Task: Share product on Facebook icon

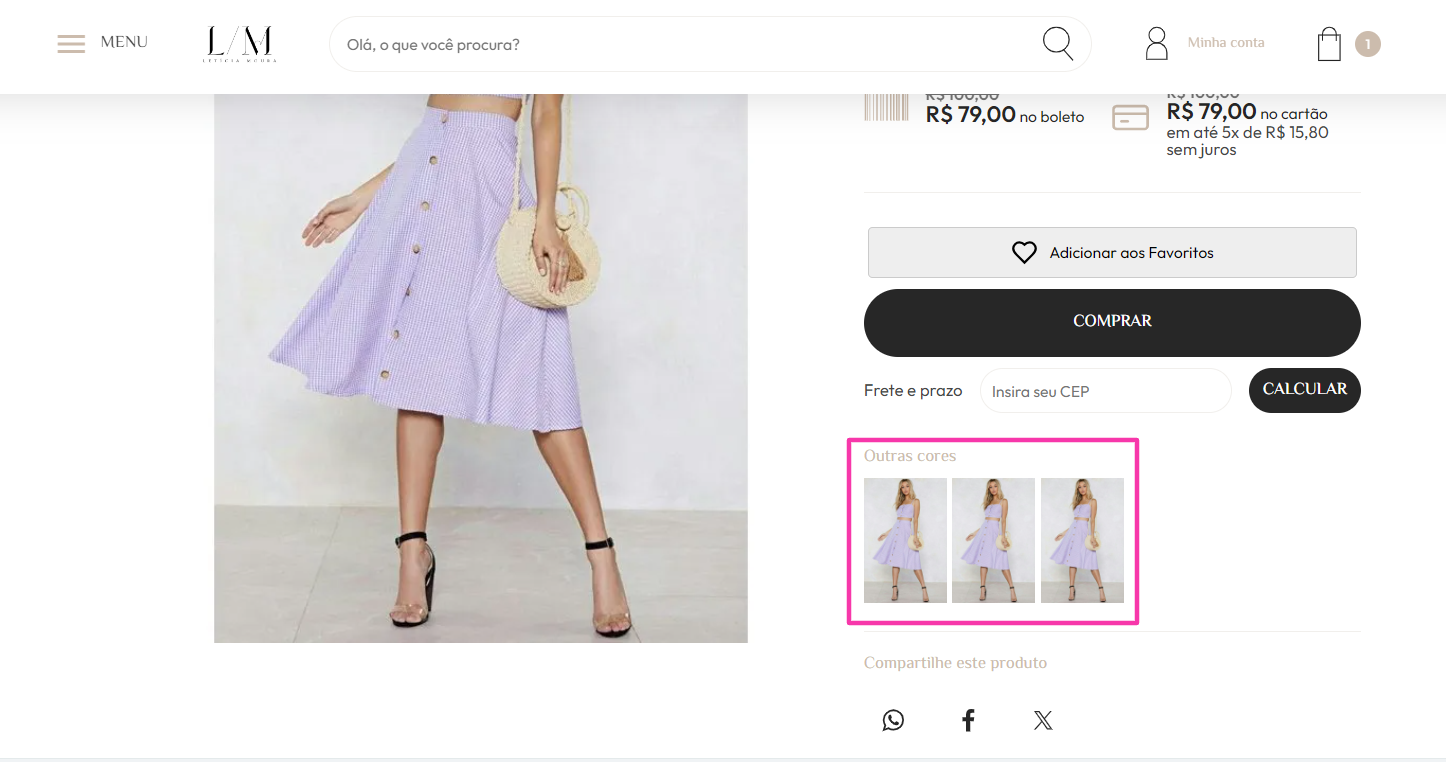Action: coord(968,720)
